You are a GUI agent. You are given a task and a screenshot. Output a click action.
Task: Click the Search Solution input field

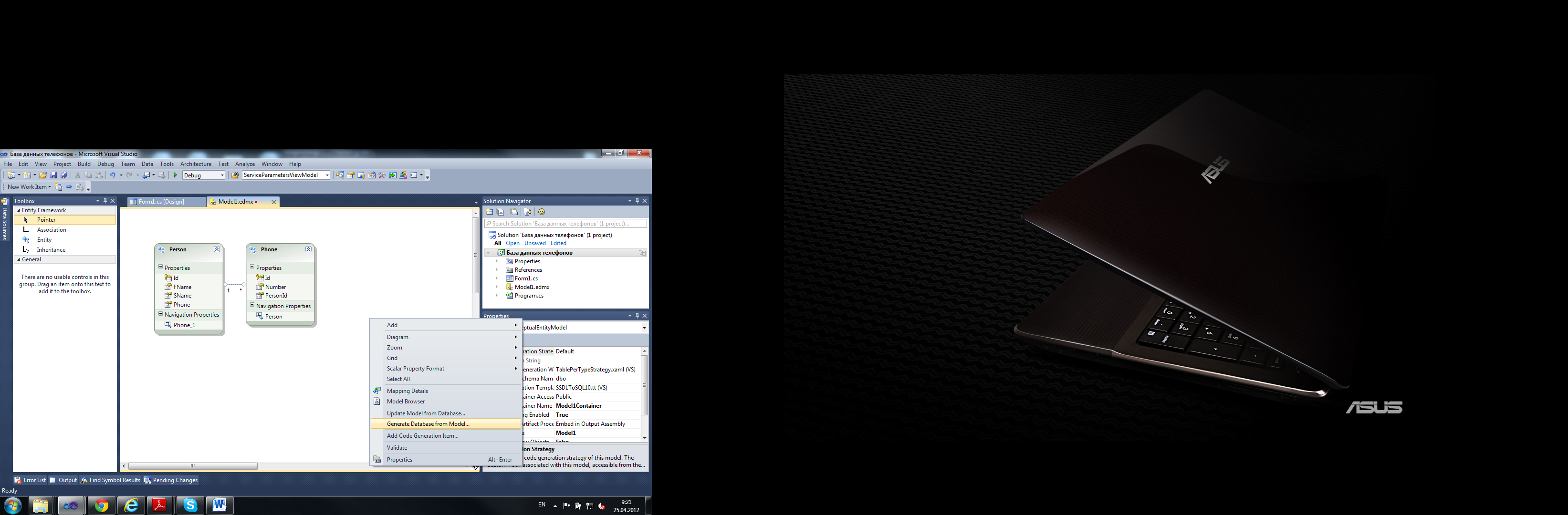click(565, 224)
